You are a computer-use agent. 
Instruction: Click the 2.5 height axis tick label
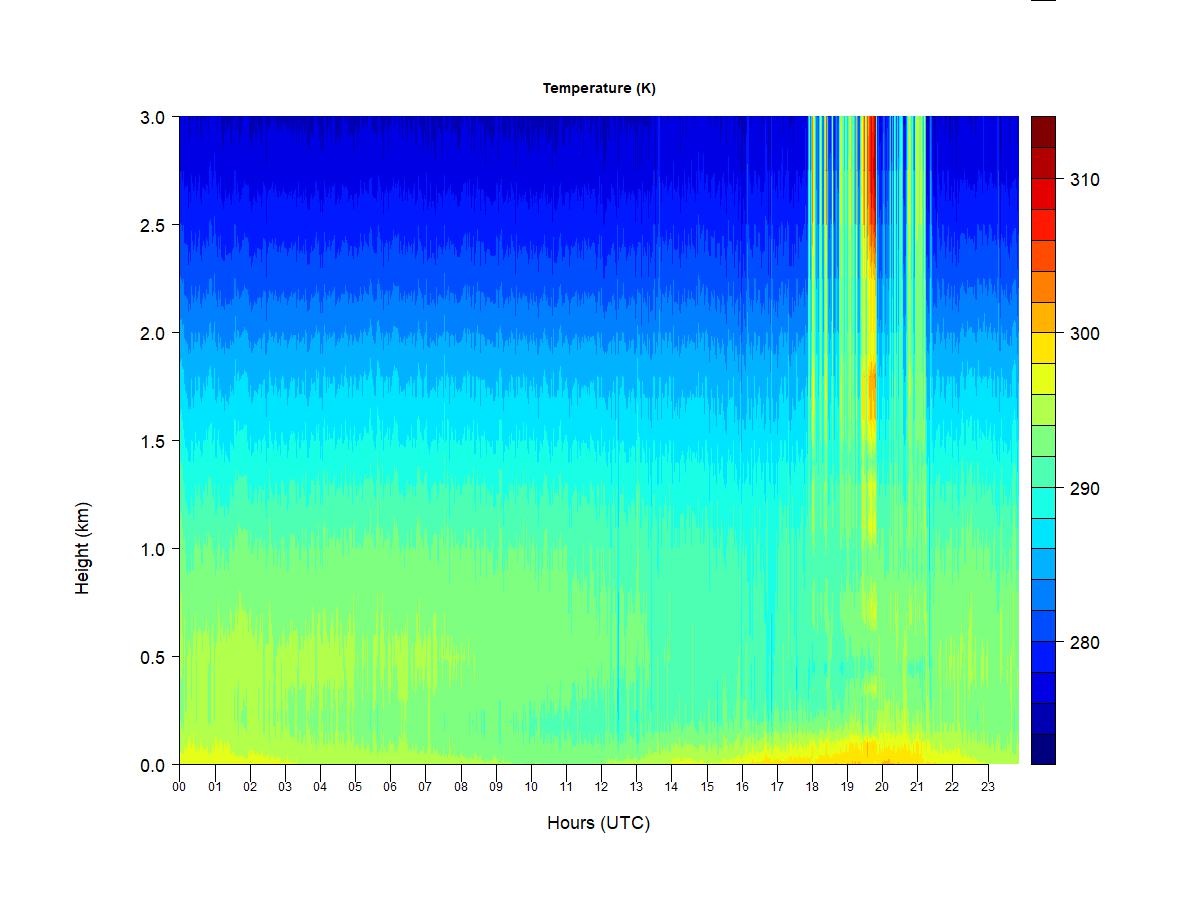pos(152,225)
